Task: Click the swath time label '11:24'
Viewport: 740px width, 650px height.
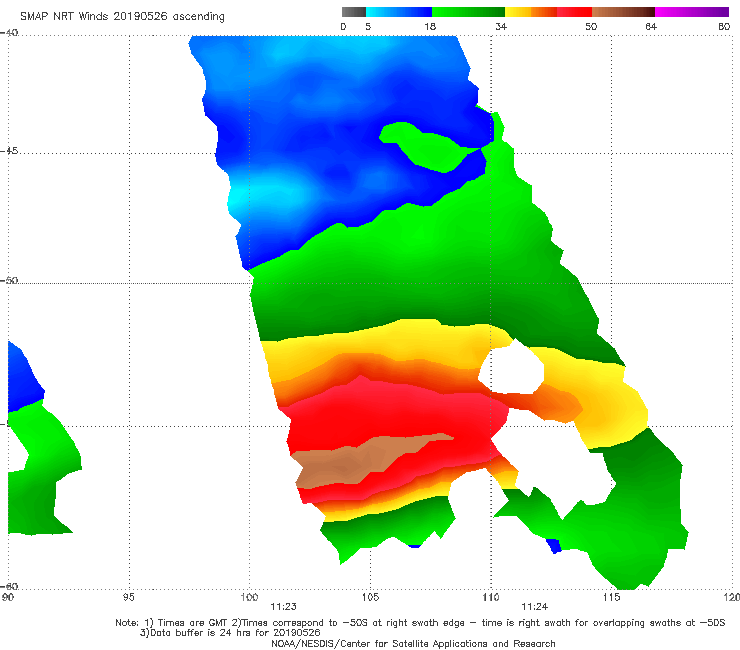Action: (x=534, y=607)
